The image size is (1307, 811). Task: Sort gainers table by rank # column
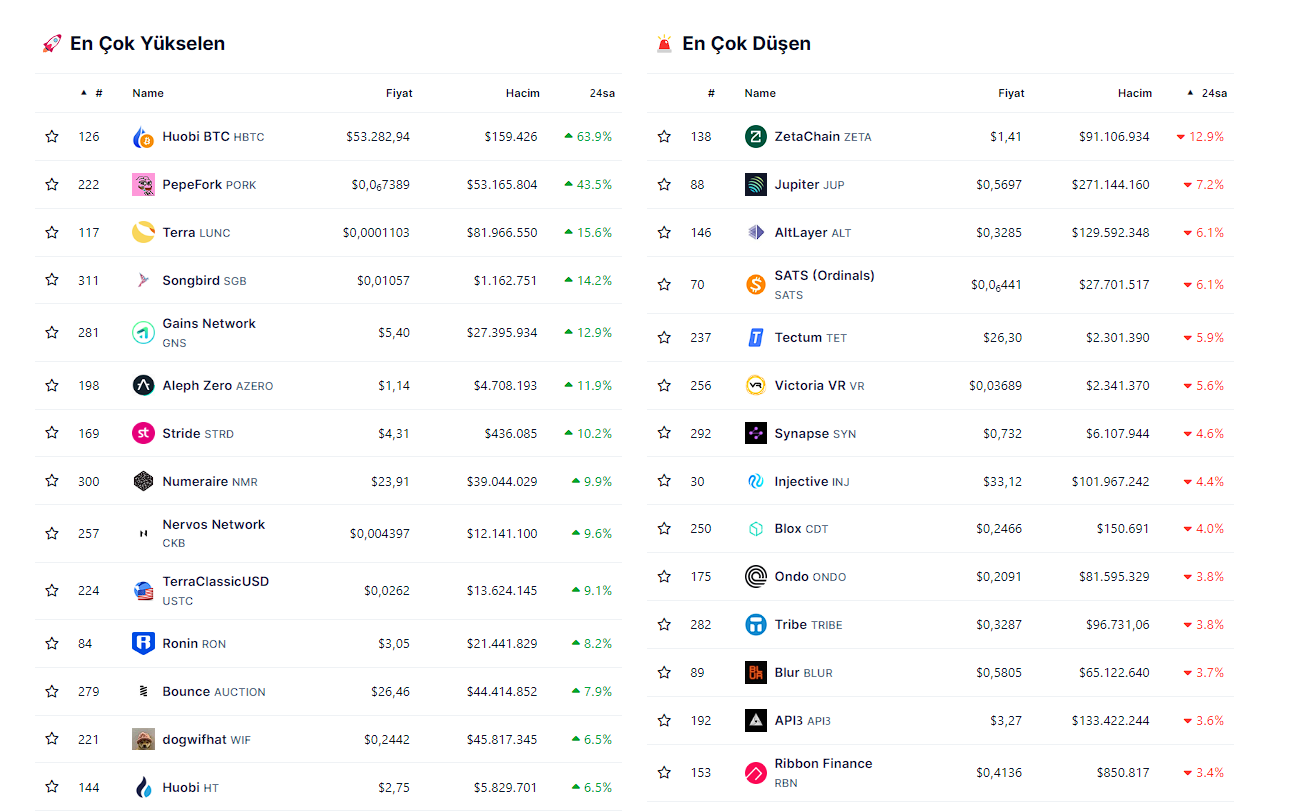(98, 93)
